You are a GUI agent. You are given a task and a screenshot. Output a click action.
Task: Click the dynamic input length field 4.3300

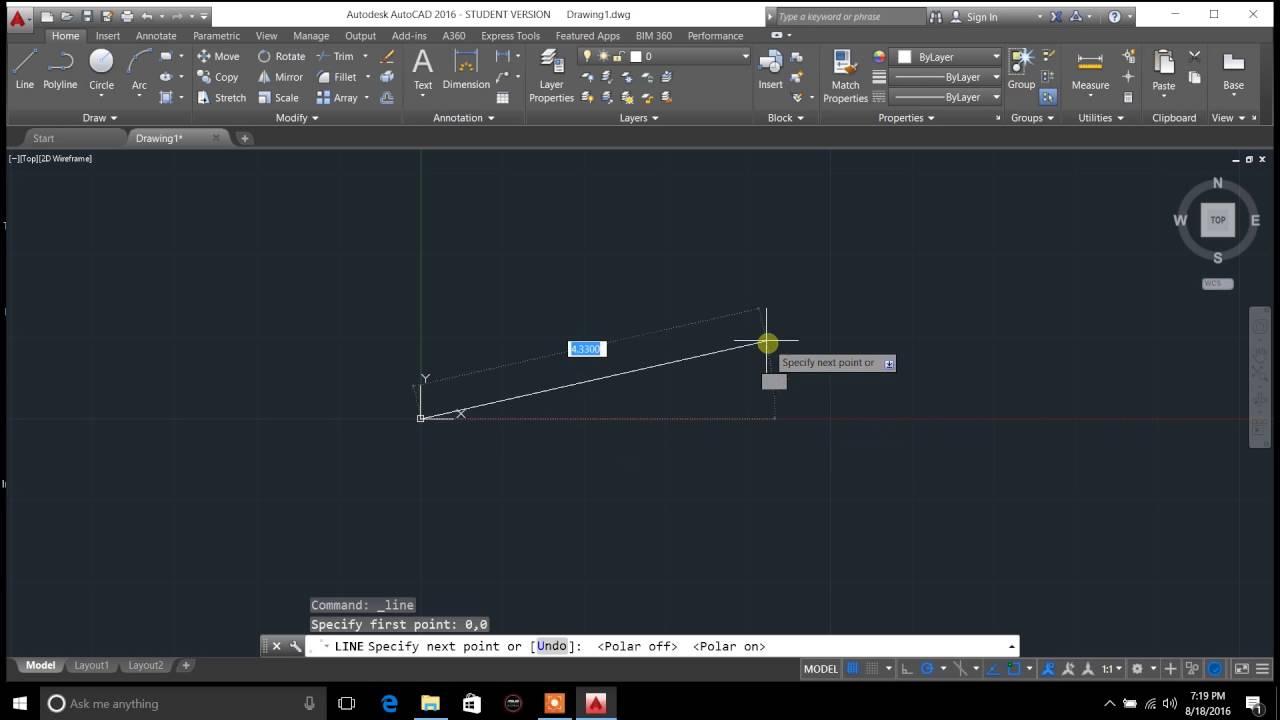[587, 349]
